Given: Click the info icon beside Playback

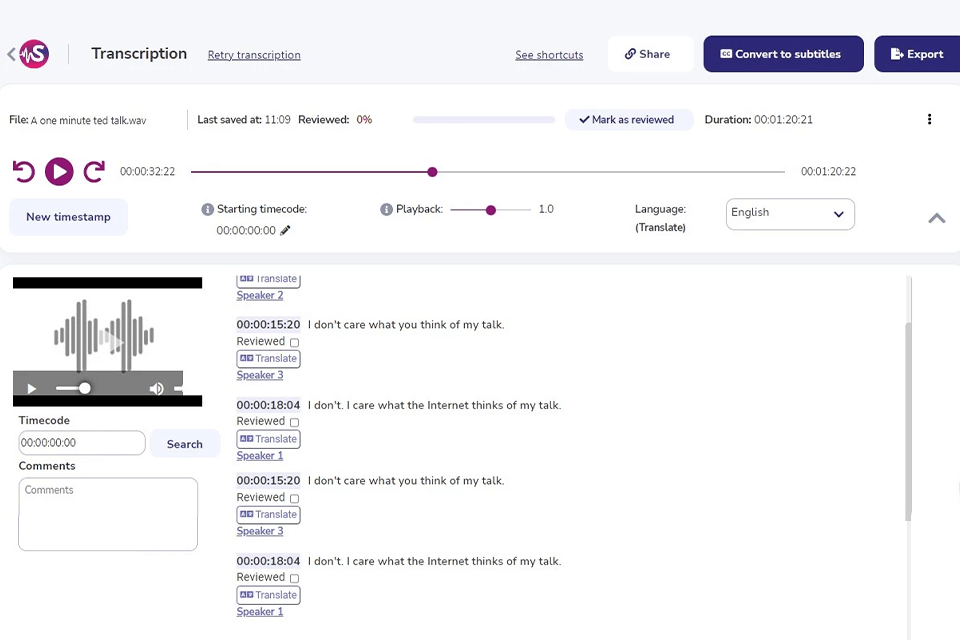Looking at the screenshot, I should (x=386, y=209).
